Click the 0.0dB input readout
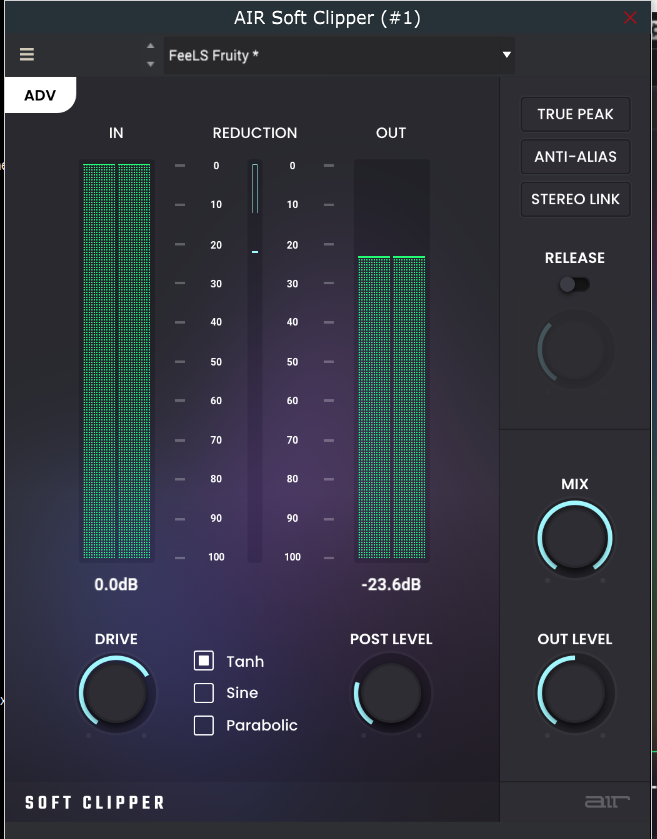Image resolution: width=657 pixels, height=839 pixels. point(116,584)
